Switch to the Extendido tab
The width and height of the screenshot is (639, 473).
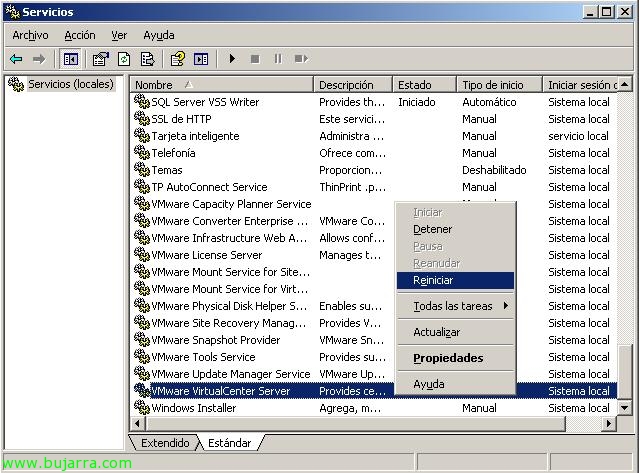165,443
